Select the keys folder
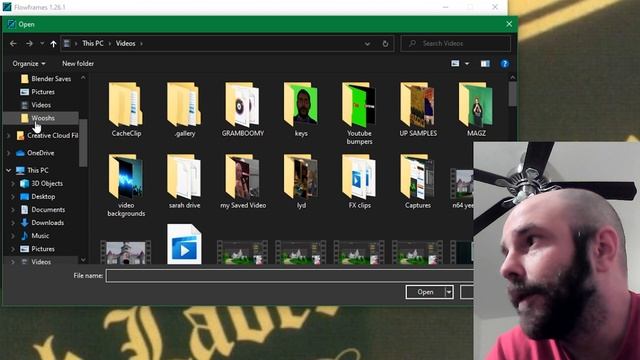This screenshot has width=640, height=360. point(301,109)
